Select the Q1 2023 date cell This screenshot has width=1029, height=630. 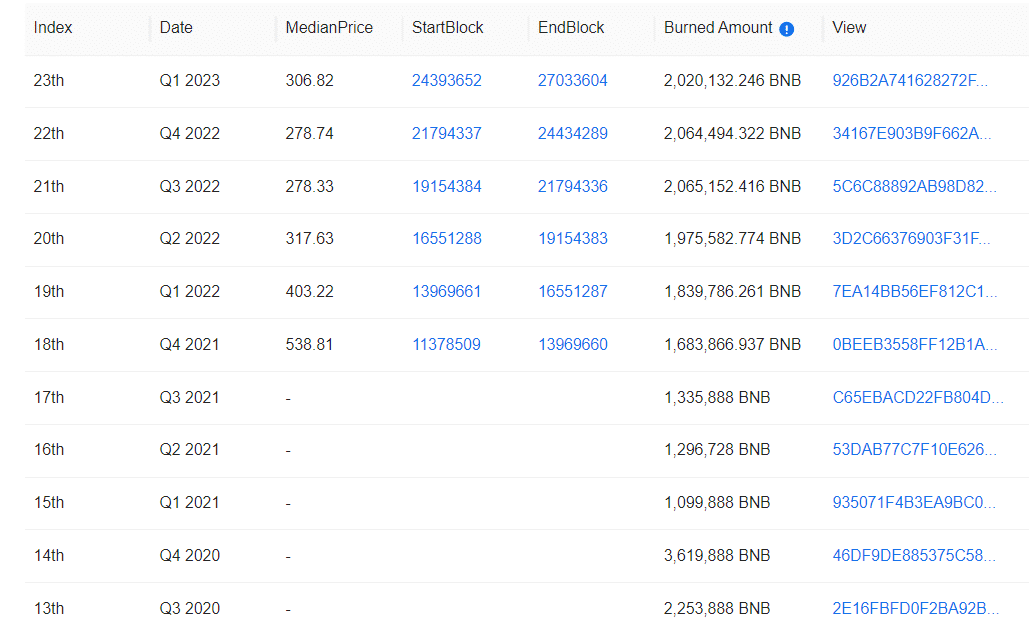tap(189, 81)
